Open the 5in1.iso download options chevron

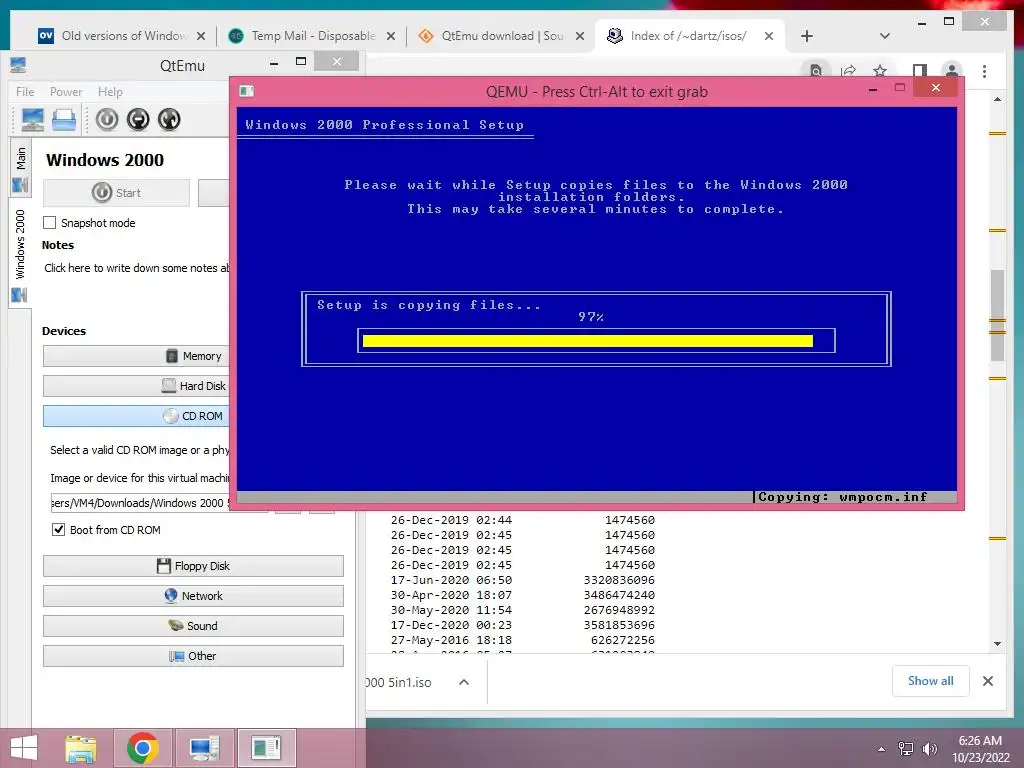(464, 682)
